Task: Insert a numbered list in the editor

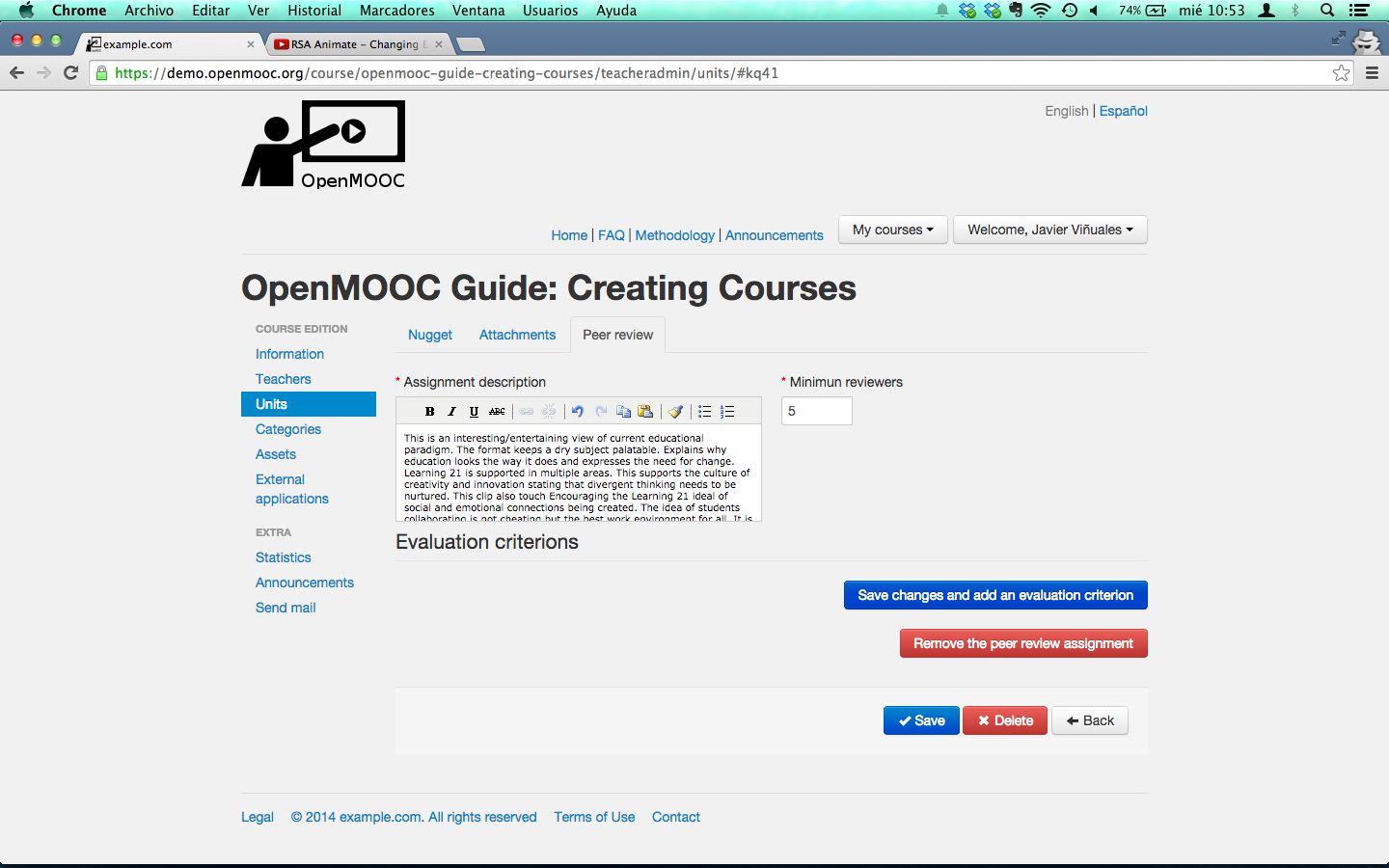Action: [x=727, y=411]
